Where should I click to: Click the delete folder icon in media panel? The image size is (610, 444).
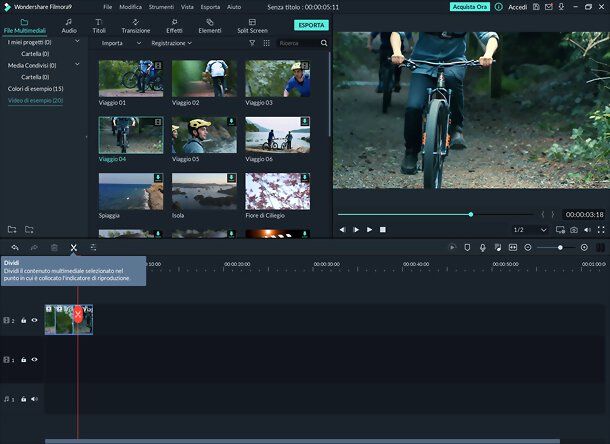point(29,230)
